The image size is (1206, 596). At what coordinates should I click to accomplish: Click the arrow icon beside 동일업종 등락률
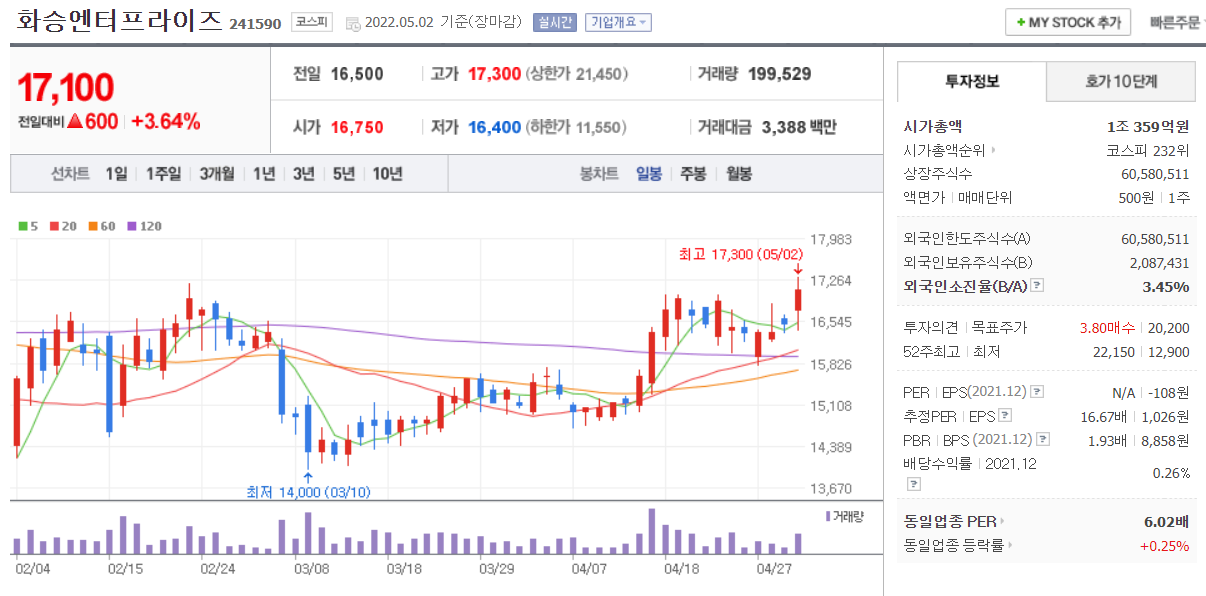tap(1010, 545)
